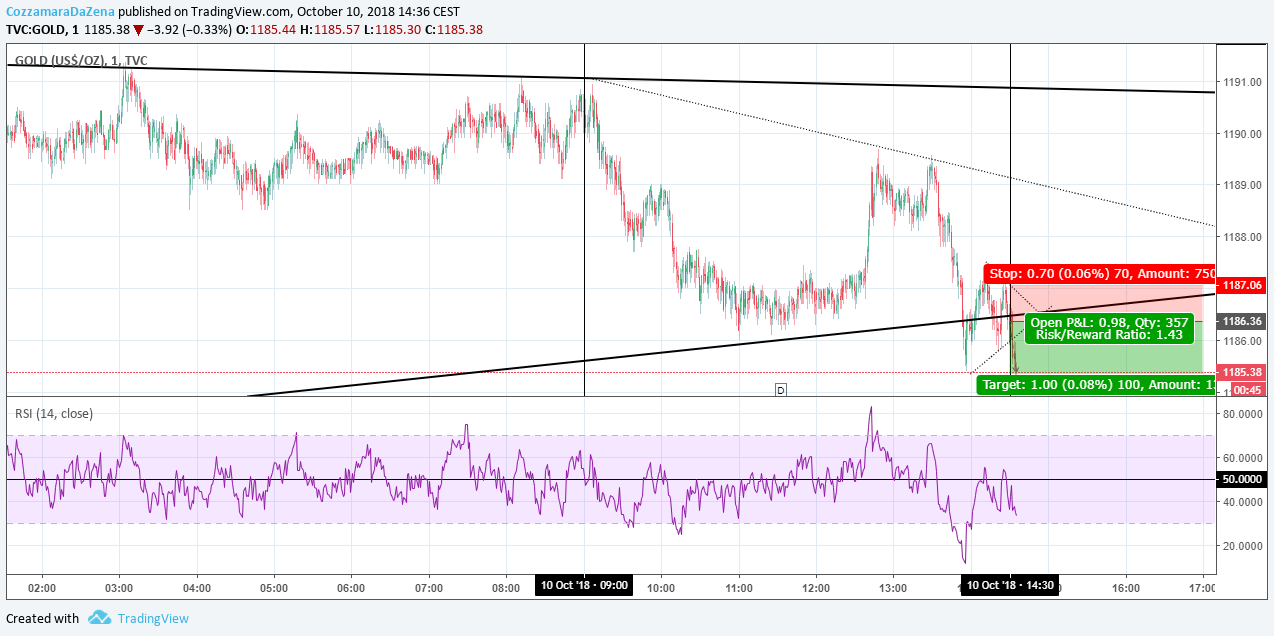Click the 1190.00 price scale value
Screen dimensions: 1274x636
(x=1240, y=134)
